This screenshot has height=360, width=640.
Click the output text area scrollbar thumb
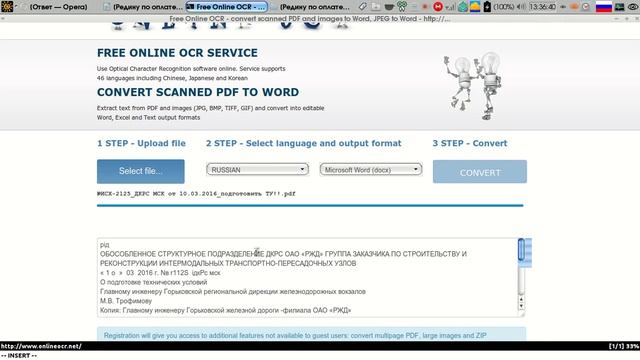coord(521,249)
